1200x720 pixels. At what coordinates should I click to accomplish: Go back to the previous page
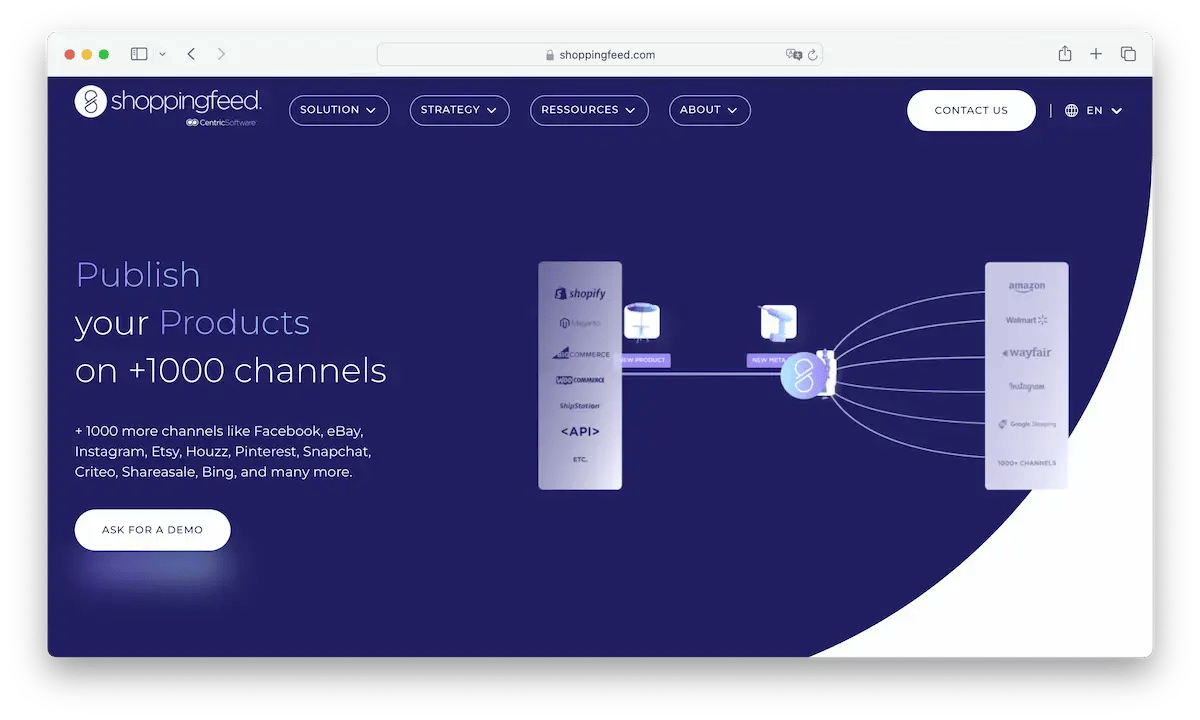191,54
